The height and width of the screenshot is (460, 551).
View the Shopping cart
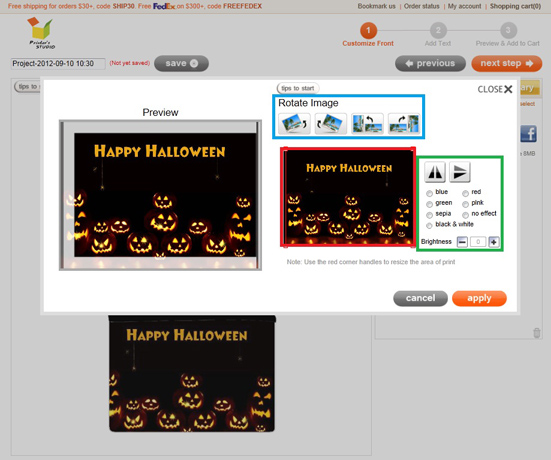click(516, 6)
